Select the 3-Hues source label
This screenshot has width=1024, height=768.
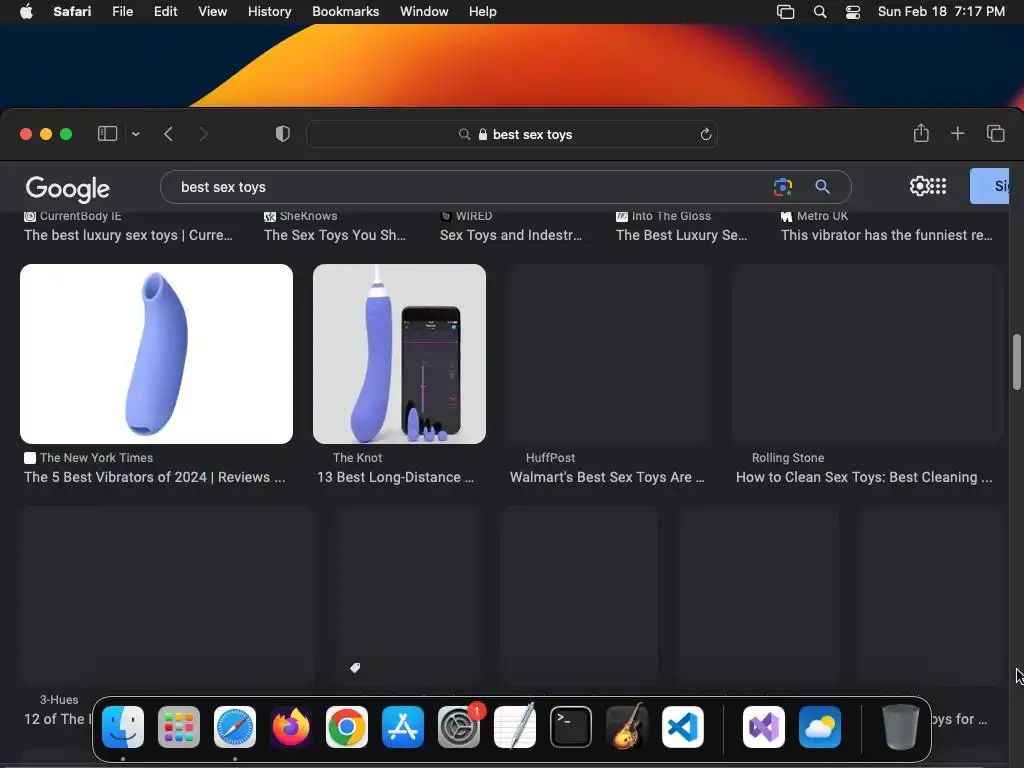[x=59, y=699]
